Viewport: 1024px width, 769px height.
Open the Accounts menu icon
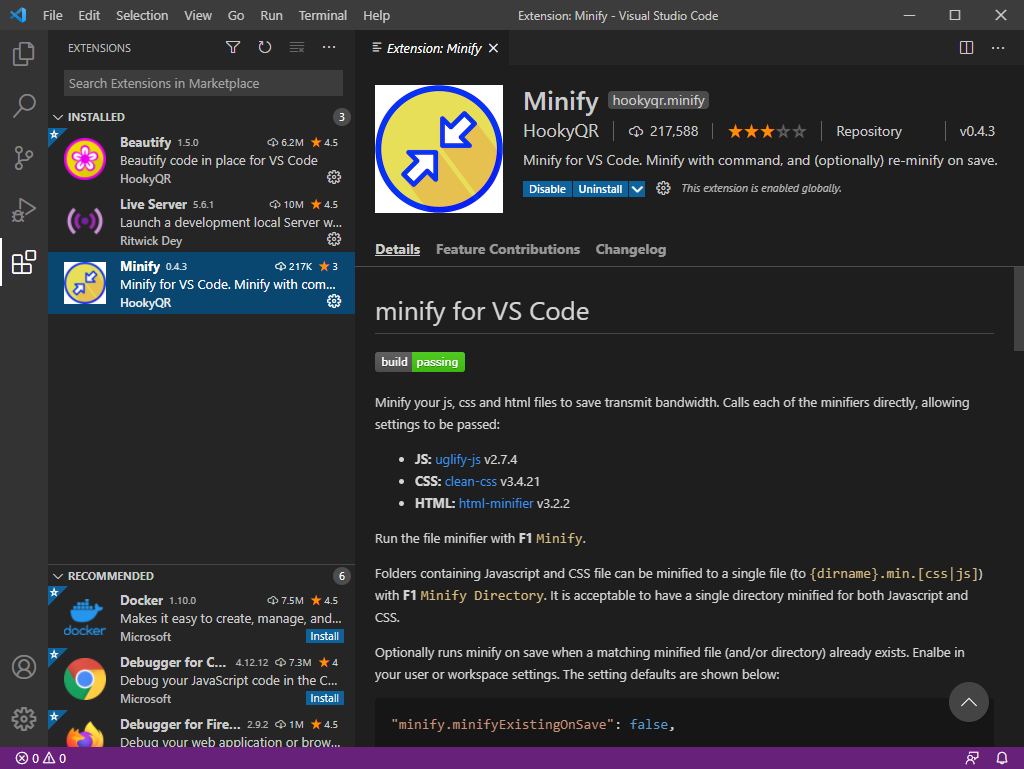[x=24, y=667]
